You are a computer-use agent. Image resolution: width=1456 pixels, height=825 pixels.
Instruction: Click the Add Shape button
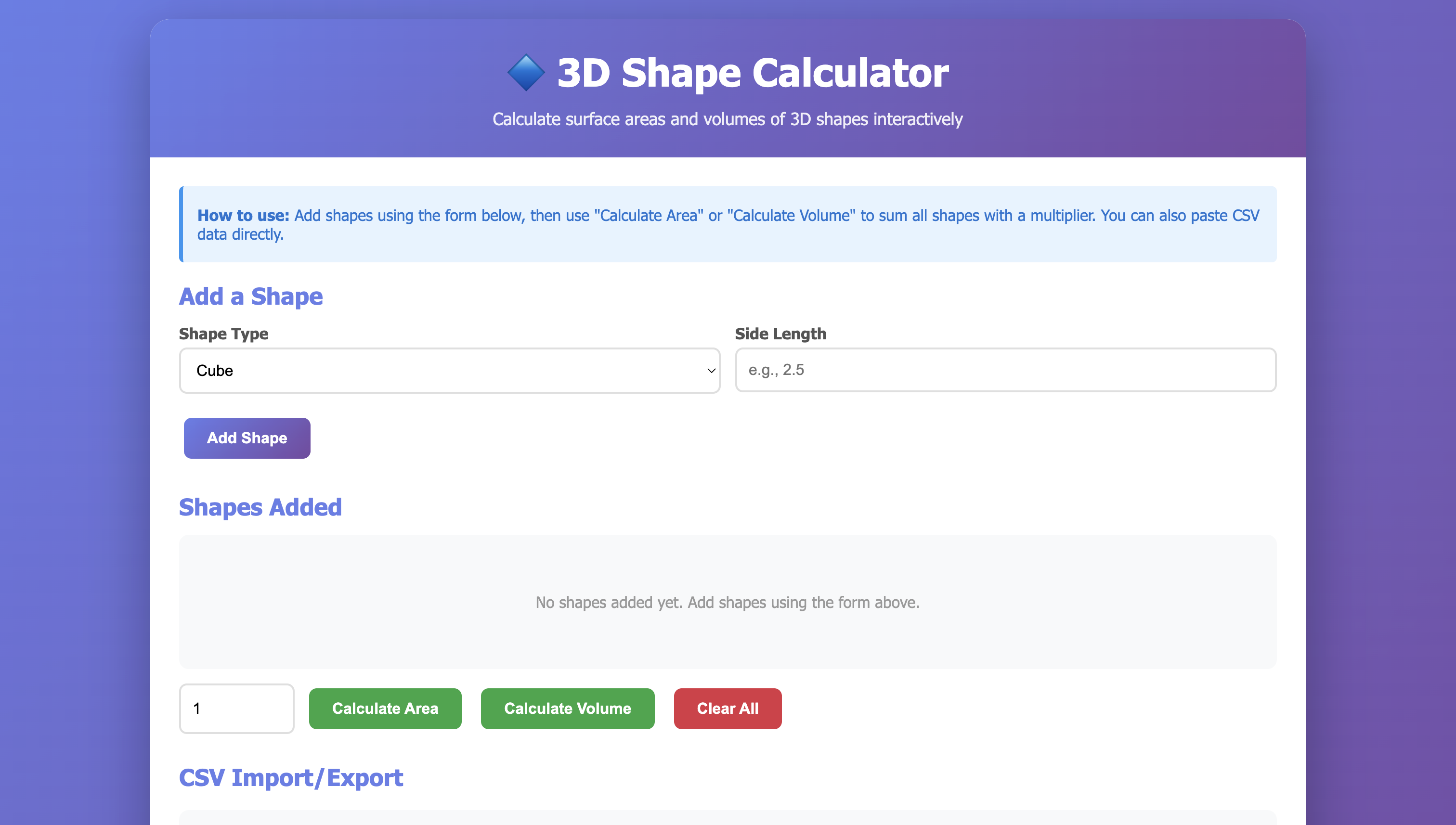(x=247, y=438)
